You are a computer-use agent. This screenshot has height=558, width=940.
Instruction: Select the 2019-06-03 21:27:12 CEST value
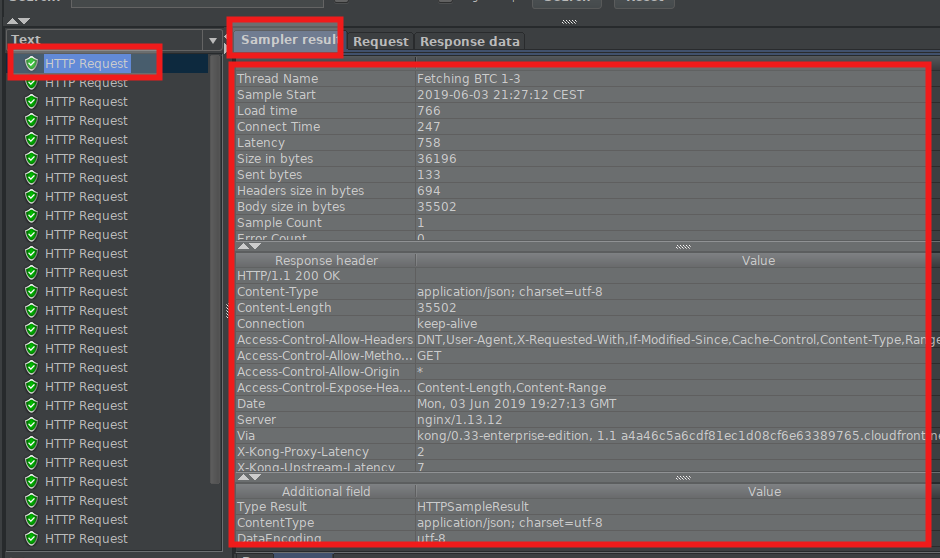tap(501, 95)
